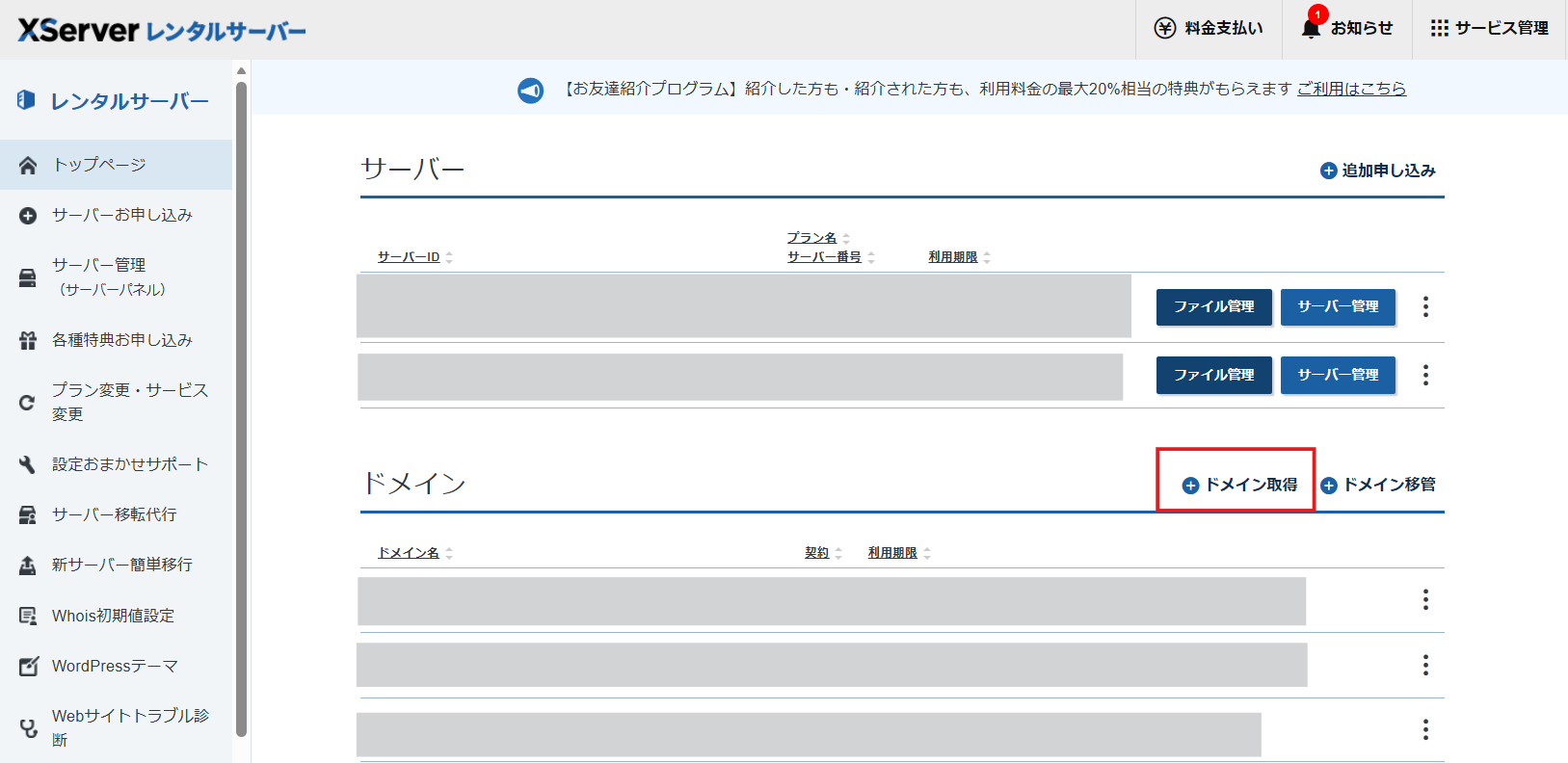Sort servers by 利用期限 column
Viewport: 1568px width, 763px height.
pos(960,257)
